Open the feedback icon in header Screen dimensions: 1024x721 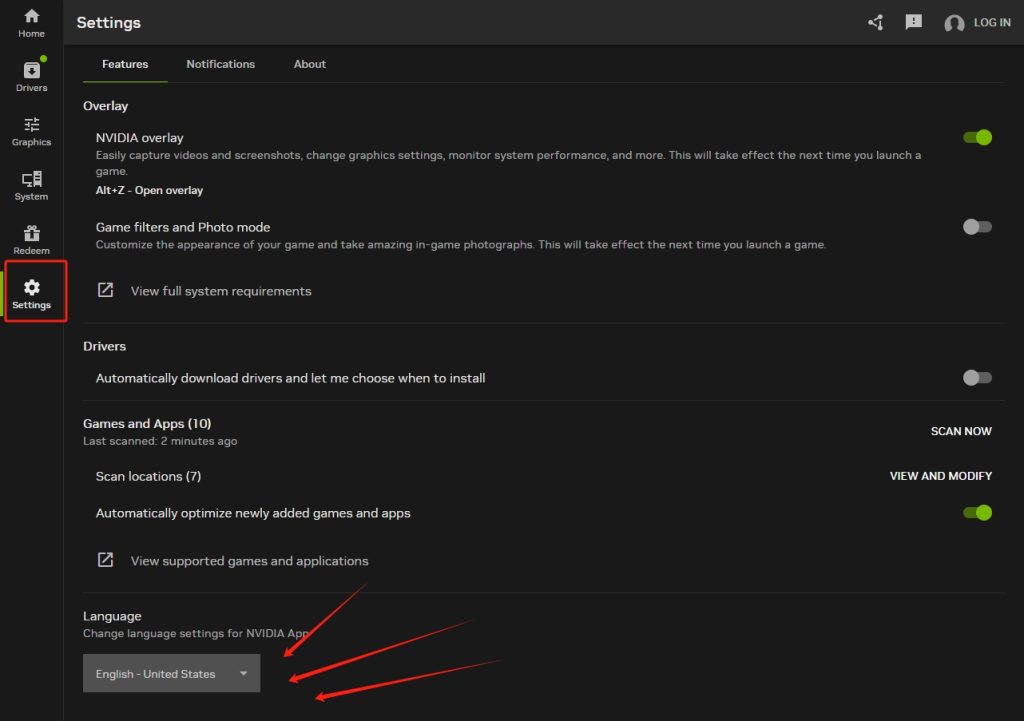(913, 22)
